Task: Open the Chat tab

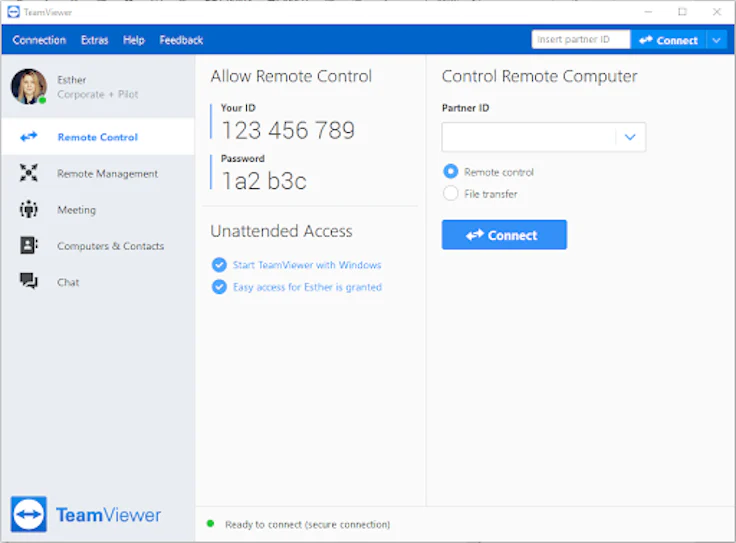Action: coord(98,282)
